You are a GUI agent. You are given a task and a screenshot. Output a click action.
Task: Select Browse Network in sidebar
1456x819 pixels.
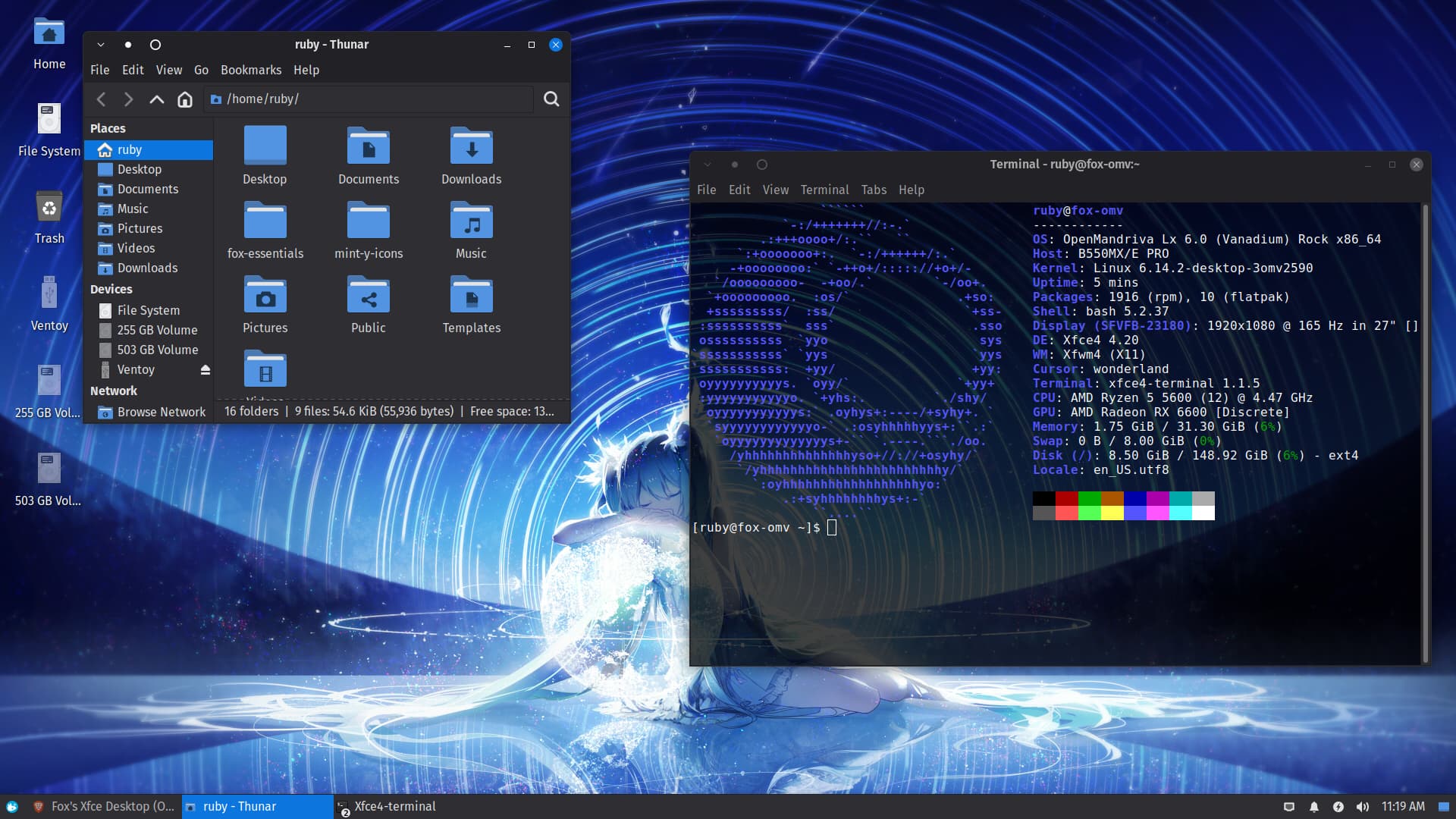coord(161,412)
